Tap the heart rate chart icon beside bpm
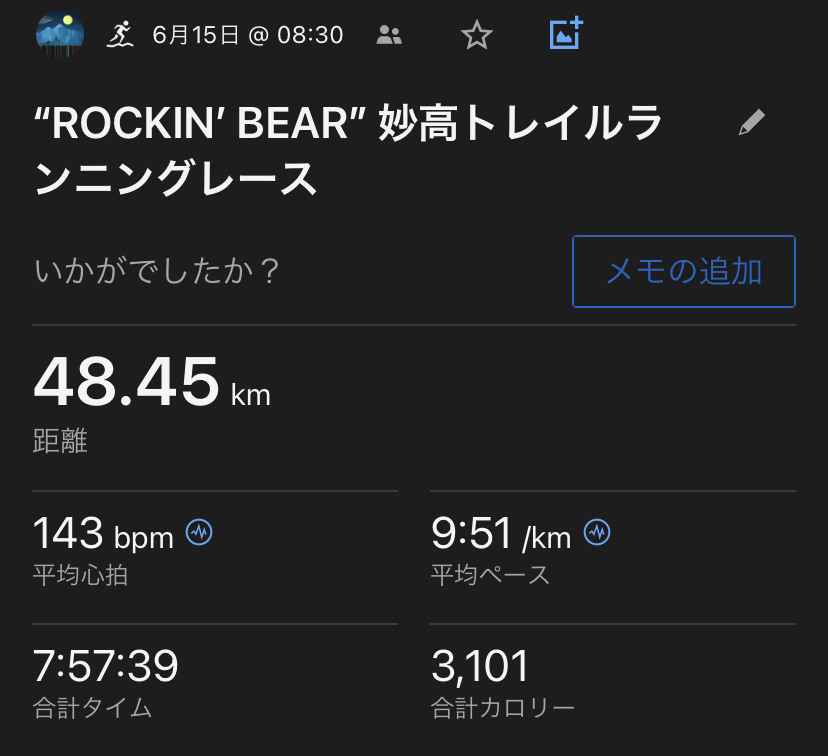Viewport: 828px width, 756px height. 200,533
